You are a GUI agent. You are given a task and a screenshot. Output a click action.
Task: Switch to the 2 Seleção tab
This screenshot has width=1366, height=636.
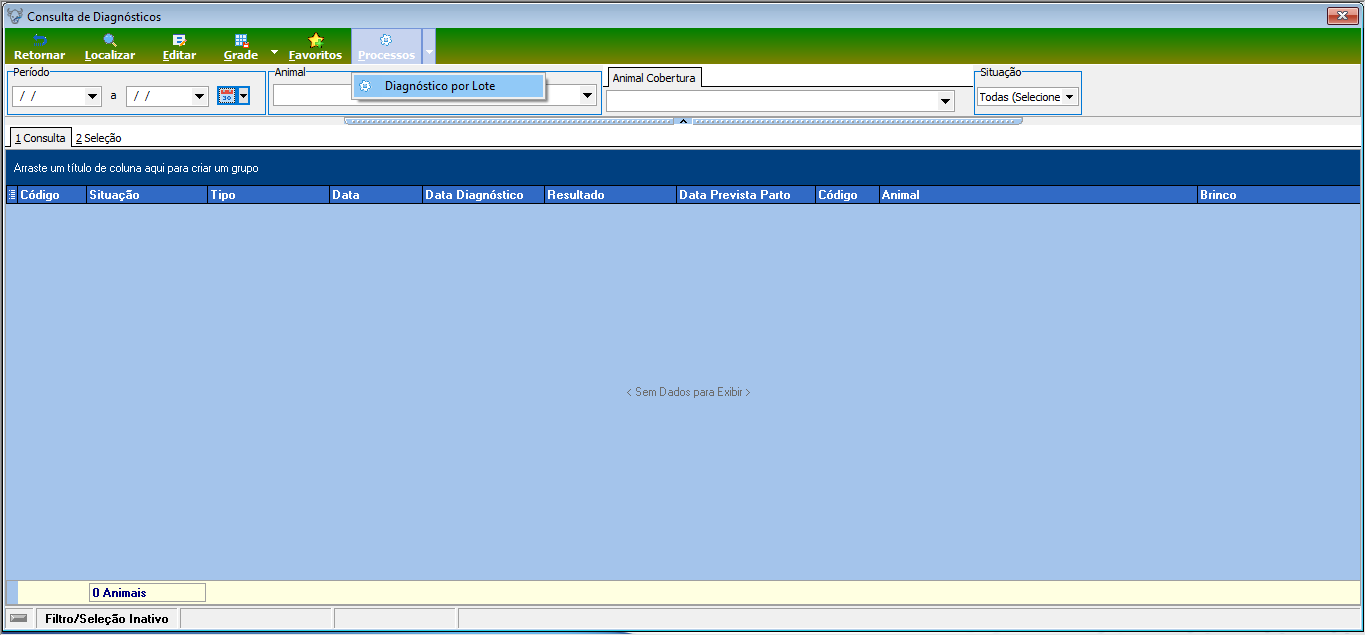[x=98, y=138]
